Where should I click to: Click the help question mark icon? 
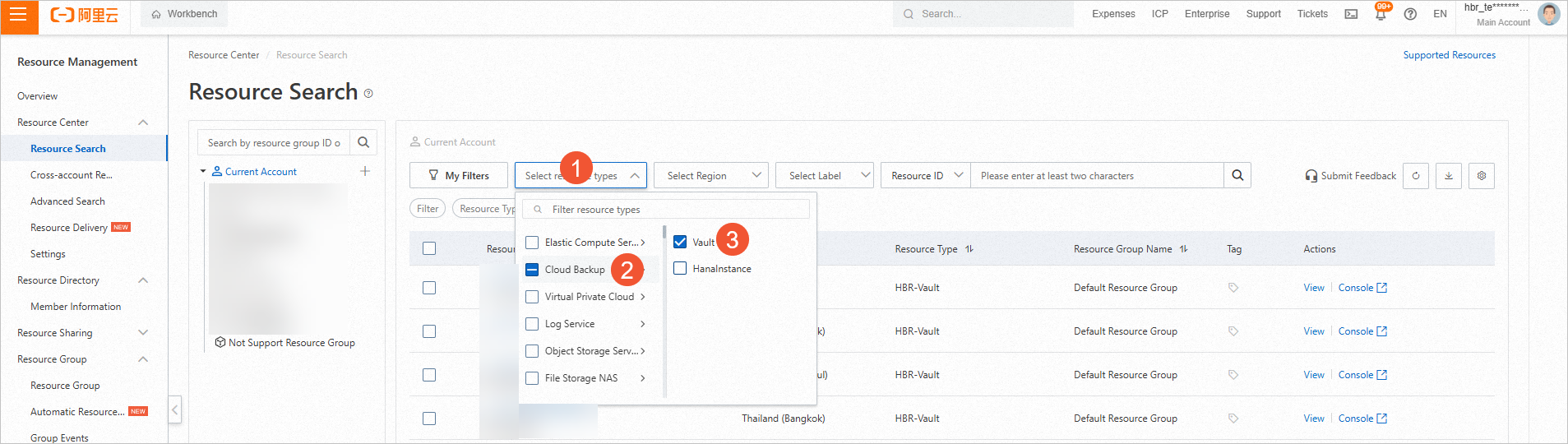click(x=1410, y=14)
